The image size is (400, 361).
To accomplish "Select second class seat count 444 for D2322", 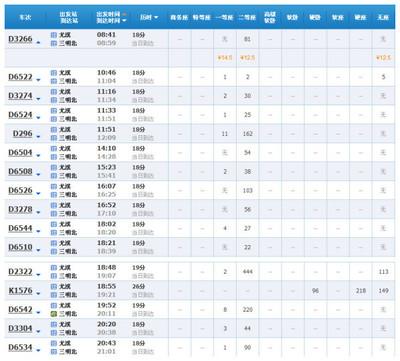I will pyautogui.click(x=247, y=272).
